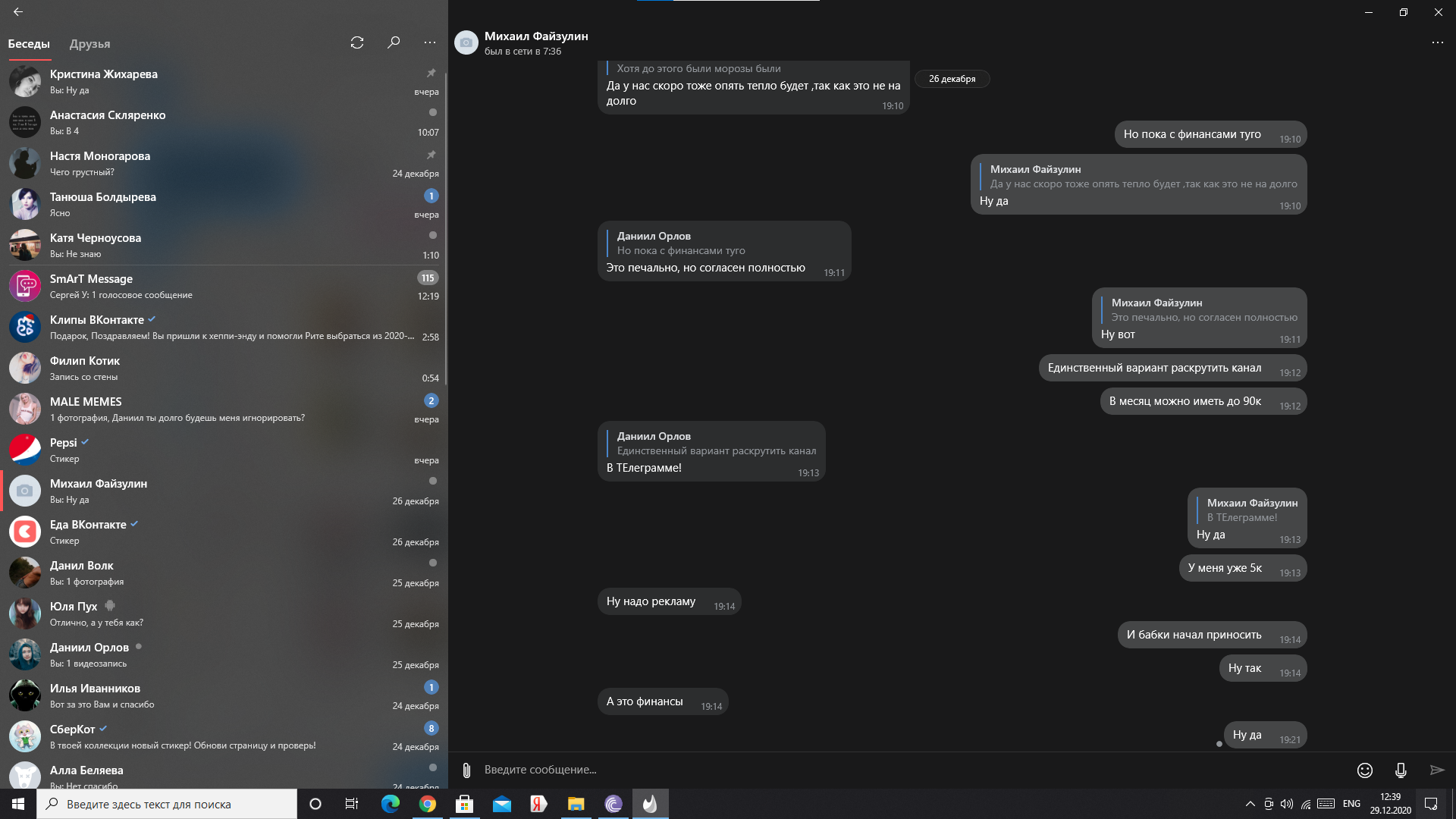The height and width of the screenshot is (819, 1456).
Task: Open chat options menu at top right
Action: point(1437,42)
